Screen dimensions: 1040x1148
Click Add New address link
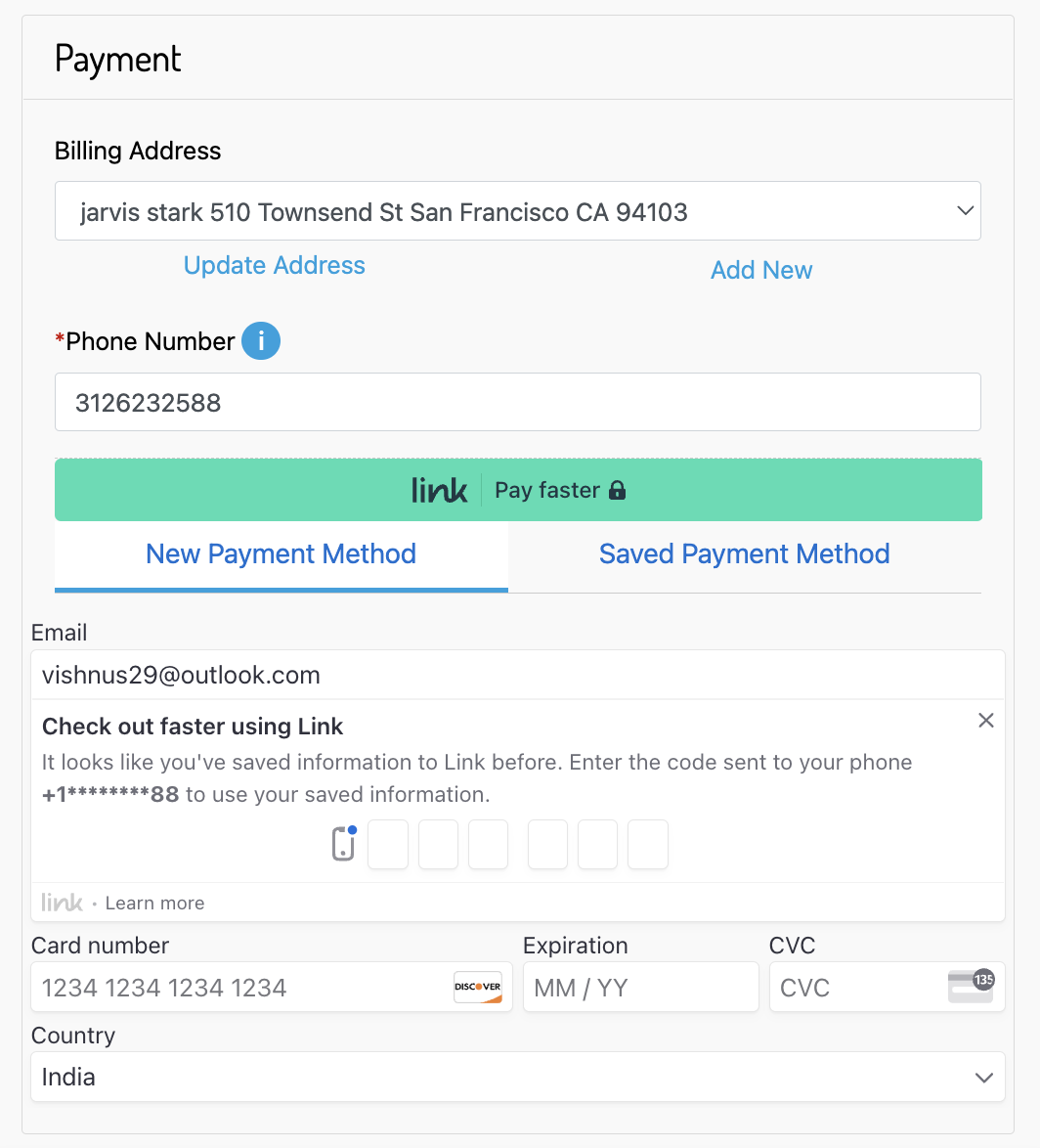[x=761, y=271]
